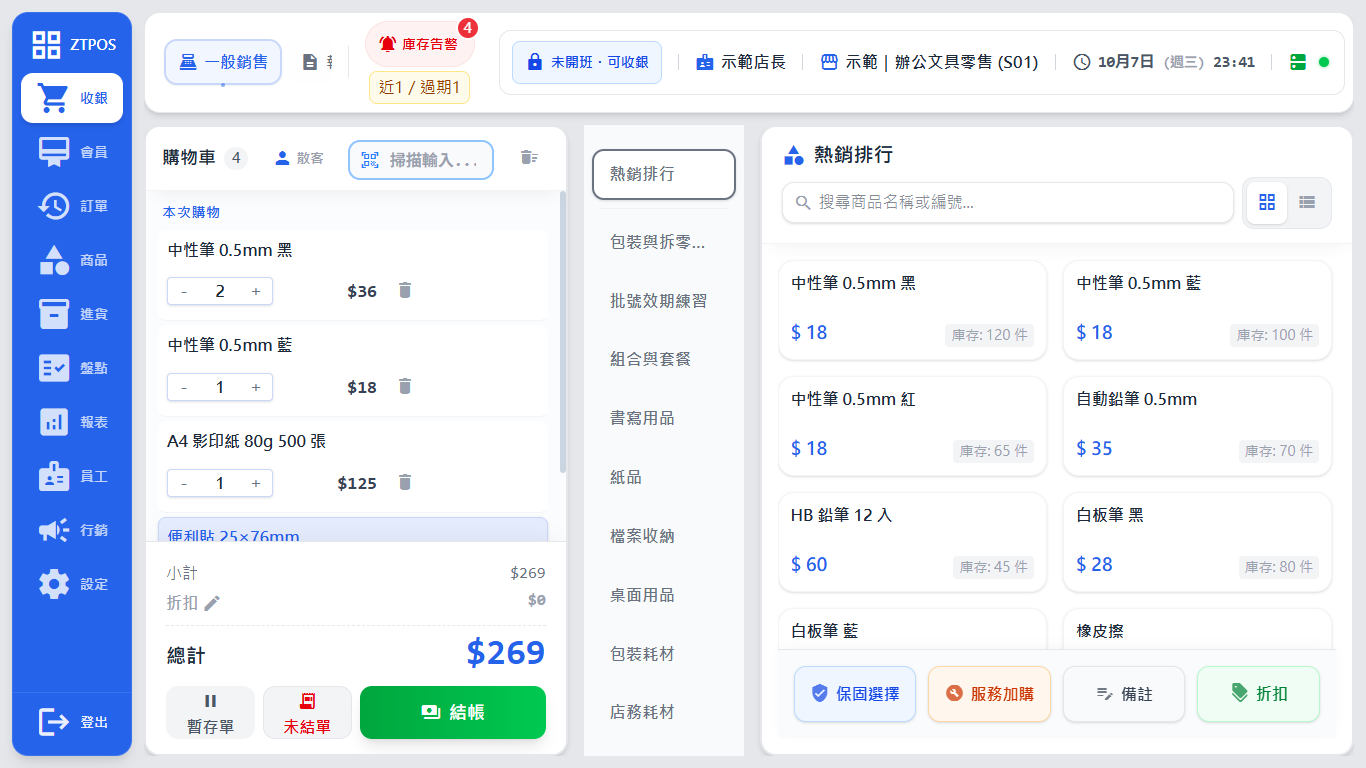
Task: Click the store 示範 | 辦公文具零售 (S01) label
Action: (x=929, y=62)
